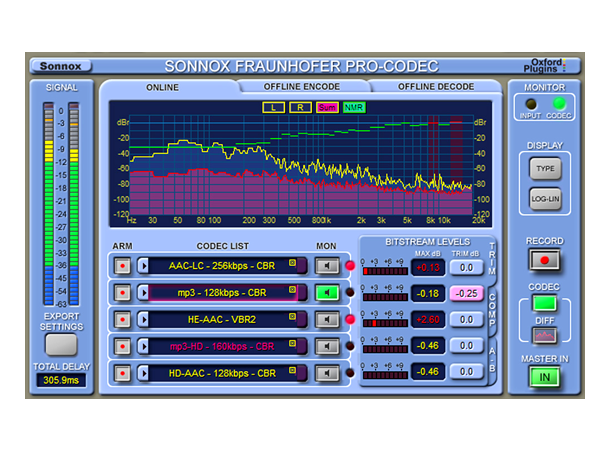
Task: Toggle the R channel display
Action: (300, 107)
